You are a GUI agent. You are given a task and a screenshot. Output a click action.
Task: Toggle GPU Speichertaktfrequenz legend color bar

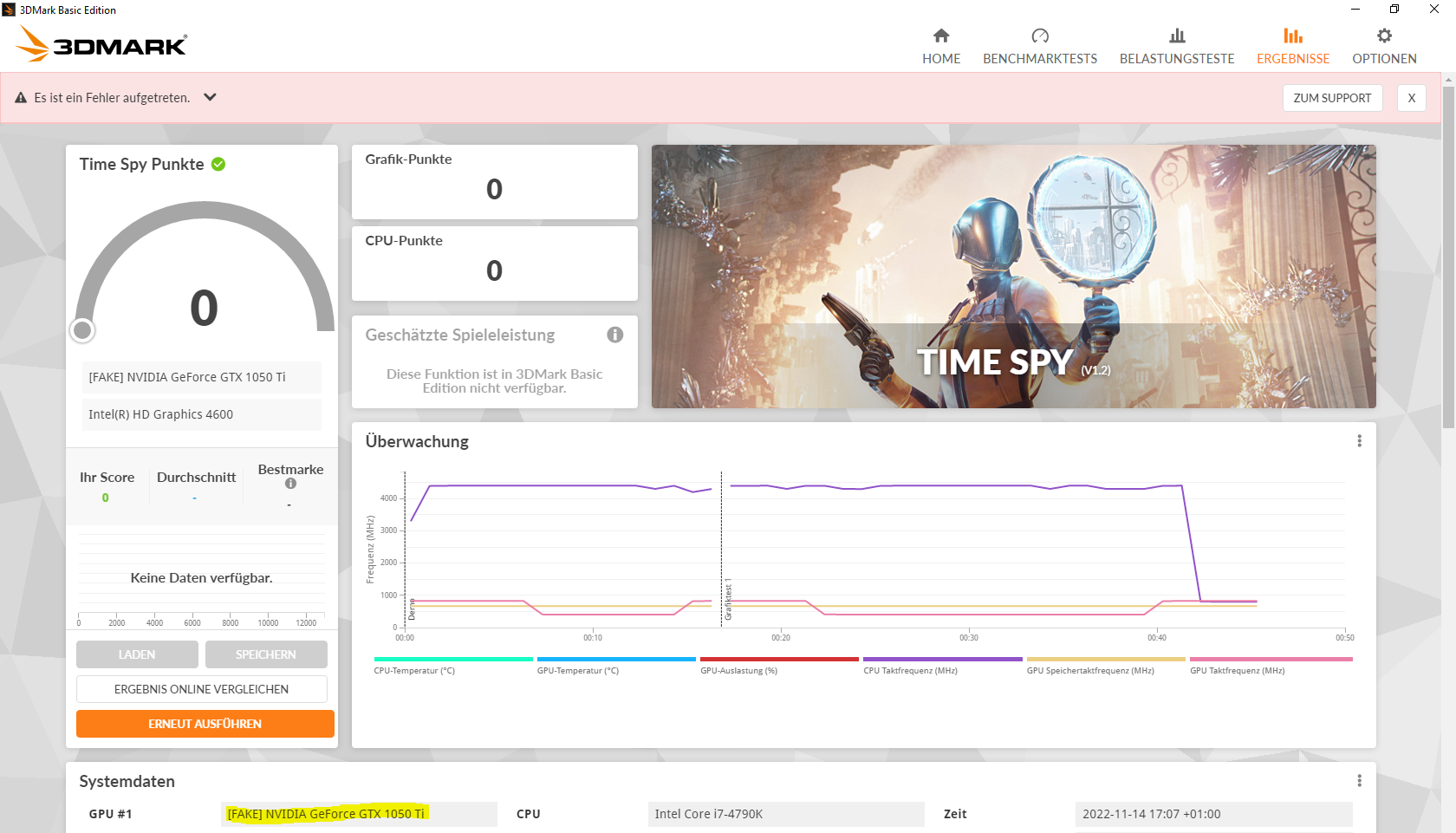[1106, 660]
